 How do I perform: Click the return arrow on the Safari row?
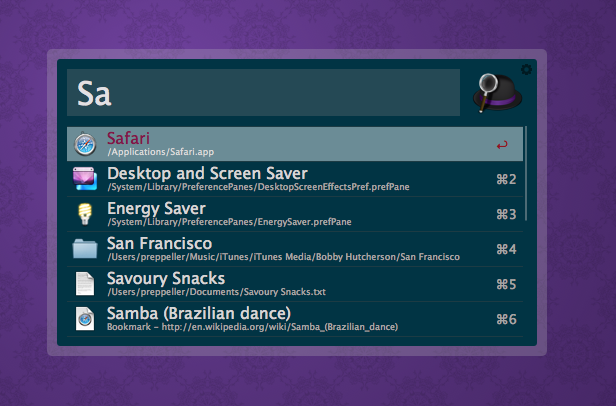click(x=502, y=145)
